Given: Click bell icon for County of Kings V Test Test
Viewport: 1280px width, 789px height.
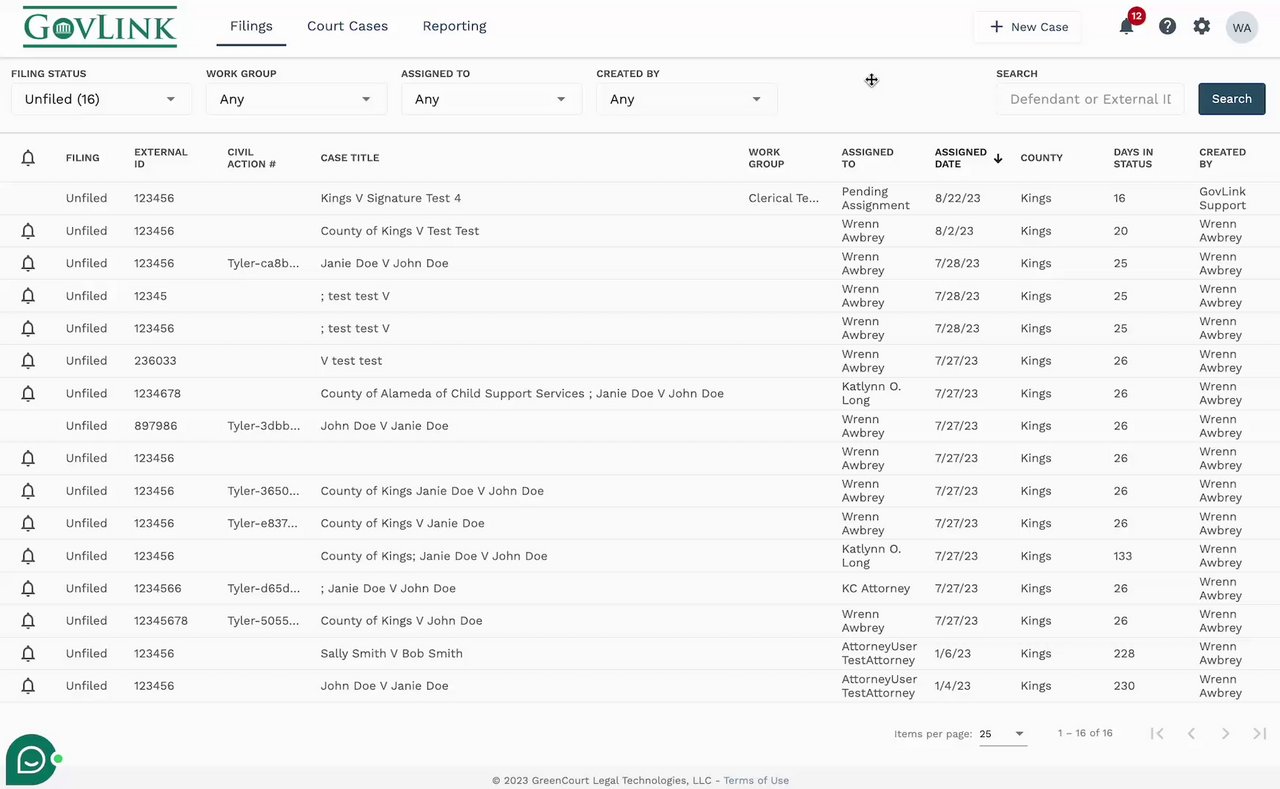Looking at the screenshot, I should (x=28, y=231).
